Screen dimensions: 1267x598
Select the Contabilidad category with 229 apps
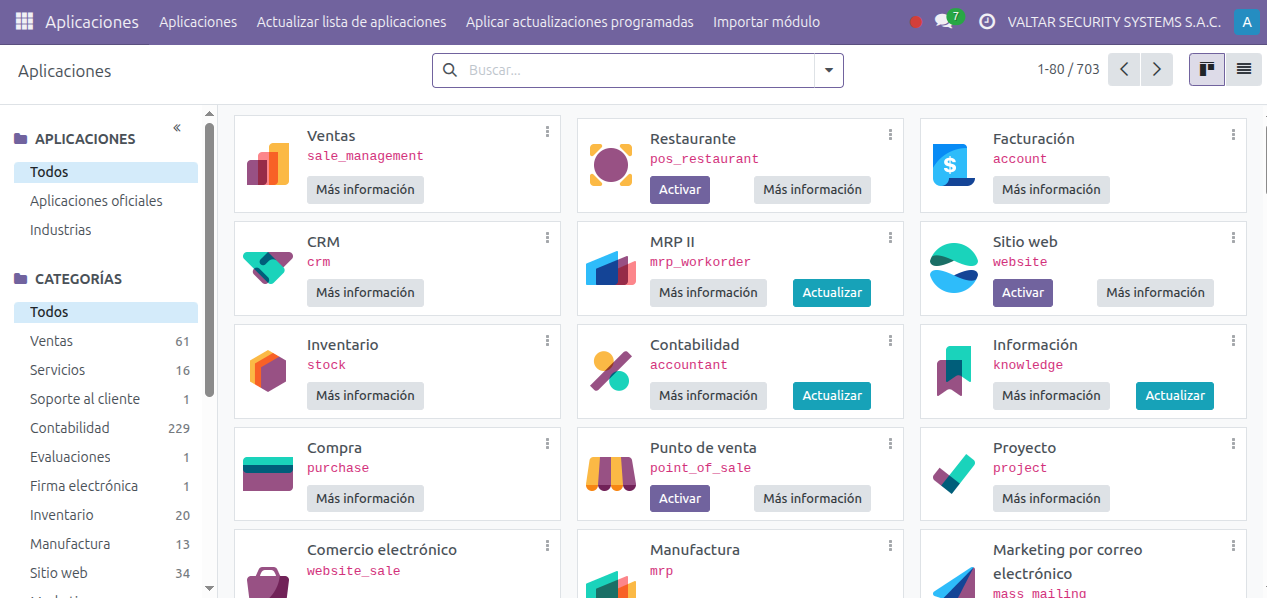tap(105, 428)
